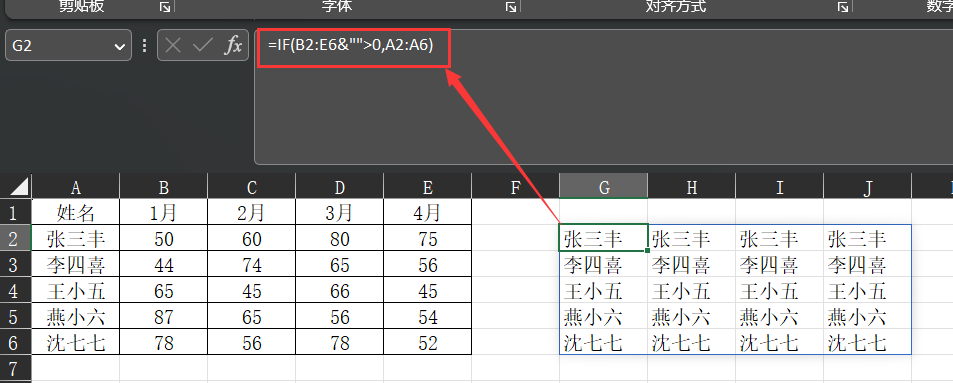Click the cell with value 54

[x=427, y=316]
